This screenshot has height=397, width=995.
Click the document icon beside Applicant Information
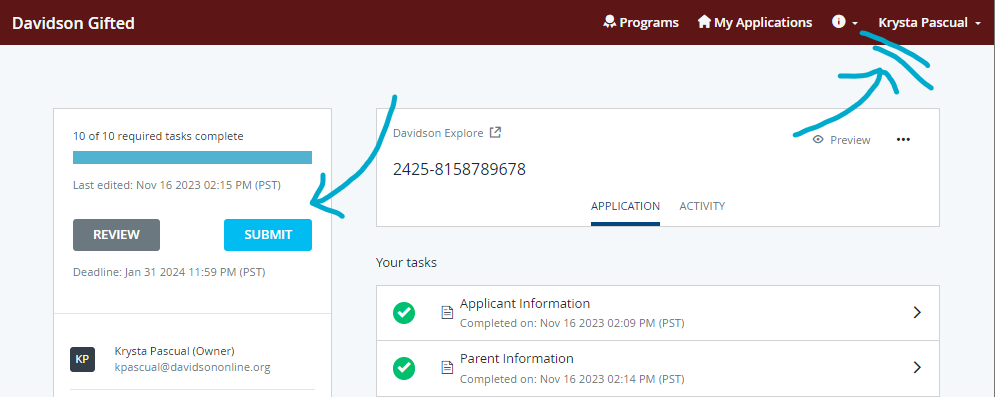coord(447,313)
